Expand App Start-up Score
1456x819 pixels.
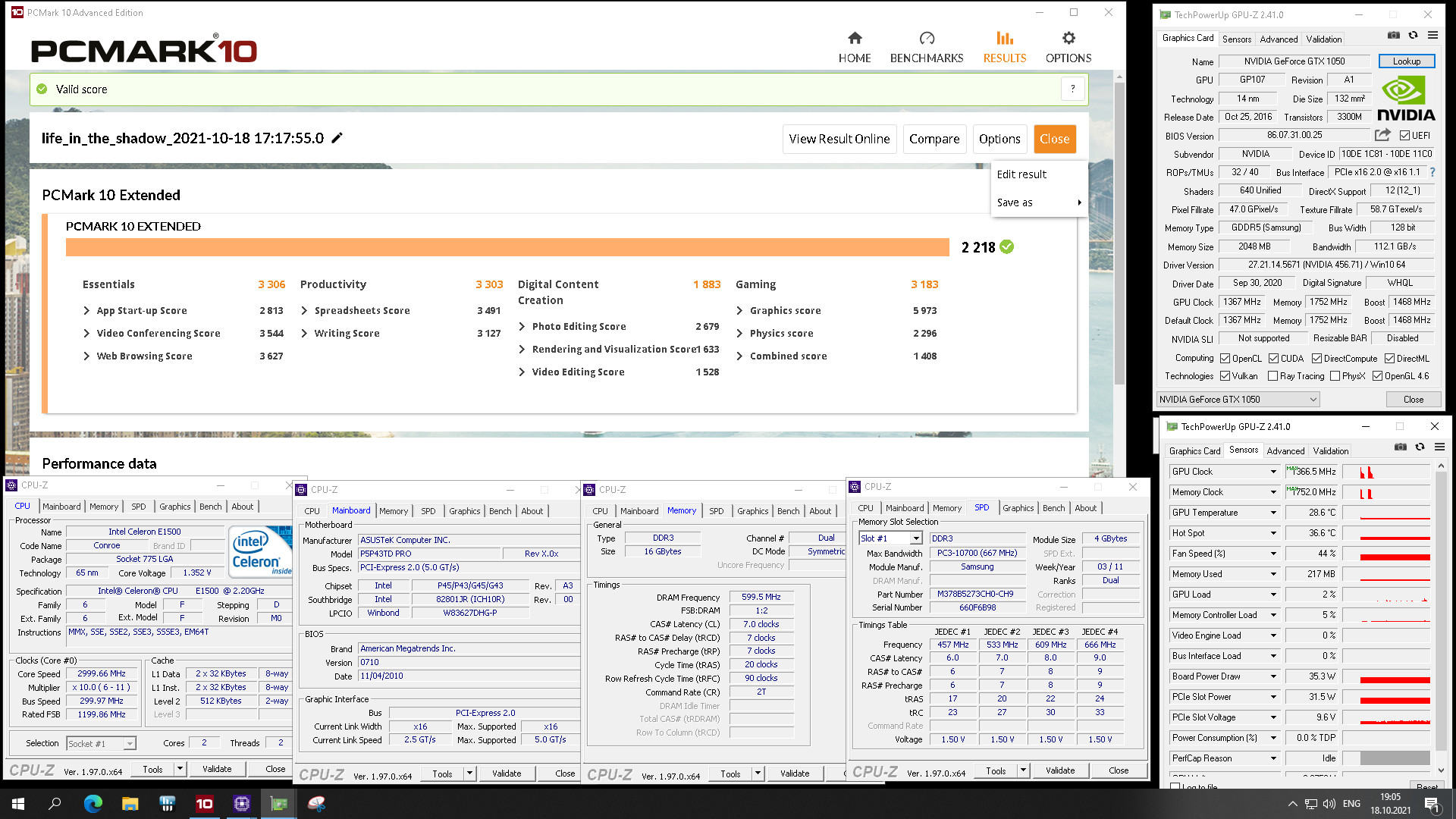(x=86, y=310)
